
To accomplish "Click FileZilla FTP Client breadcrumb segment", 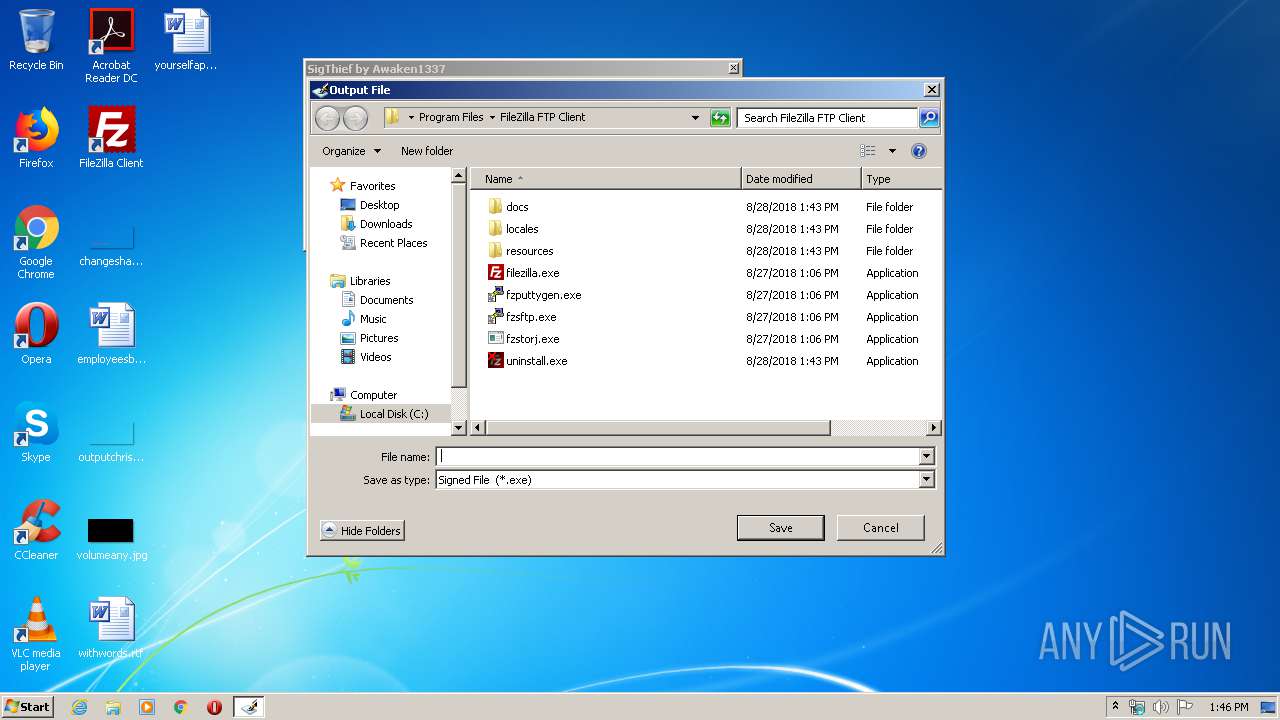I will [x=543, y=118].
